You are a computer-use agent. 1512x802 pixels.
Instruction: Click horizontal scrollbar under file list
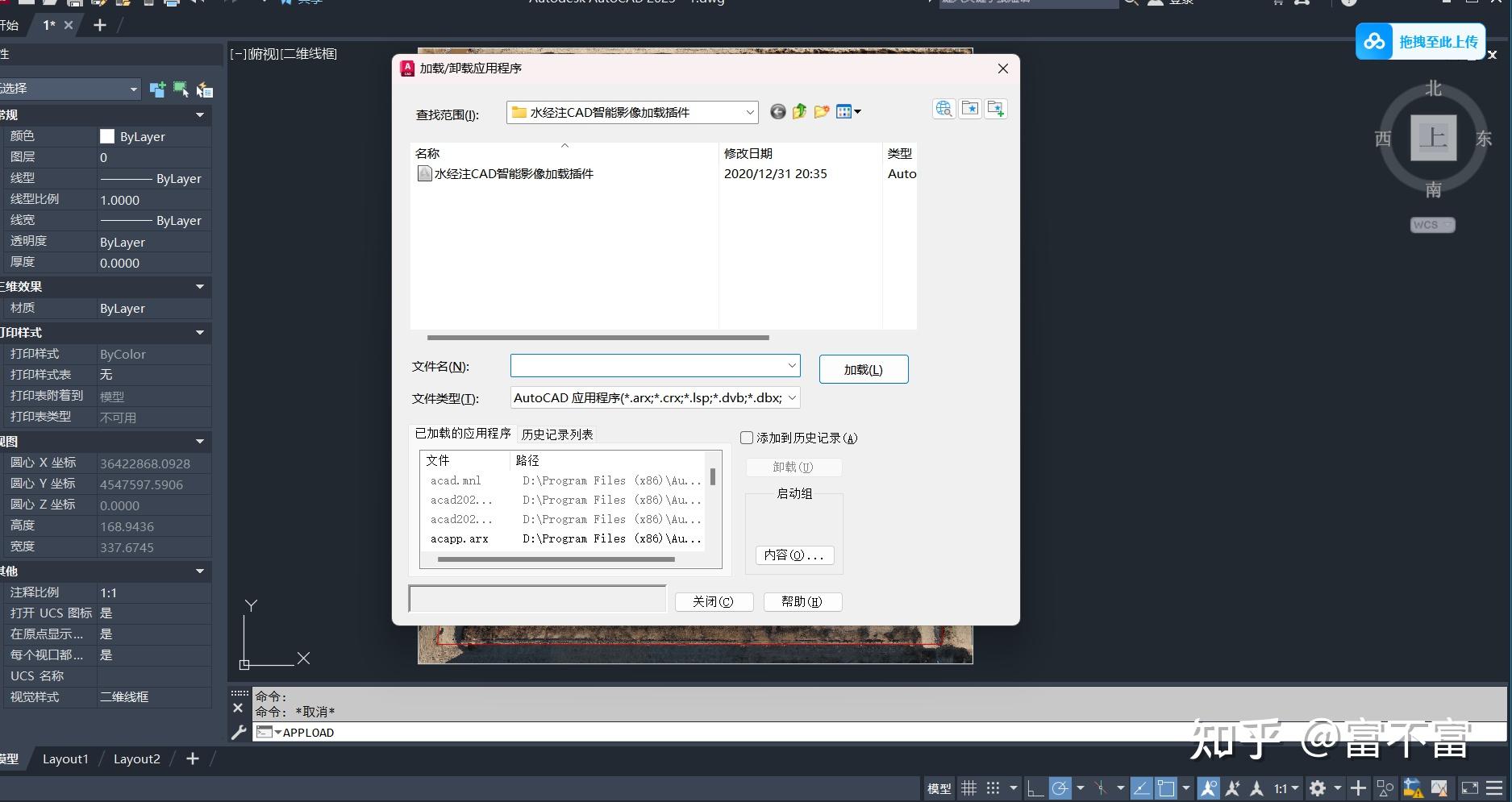pos(598,337)
